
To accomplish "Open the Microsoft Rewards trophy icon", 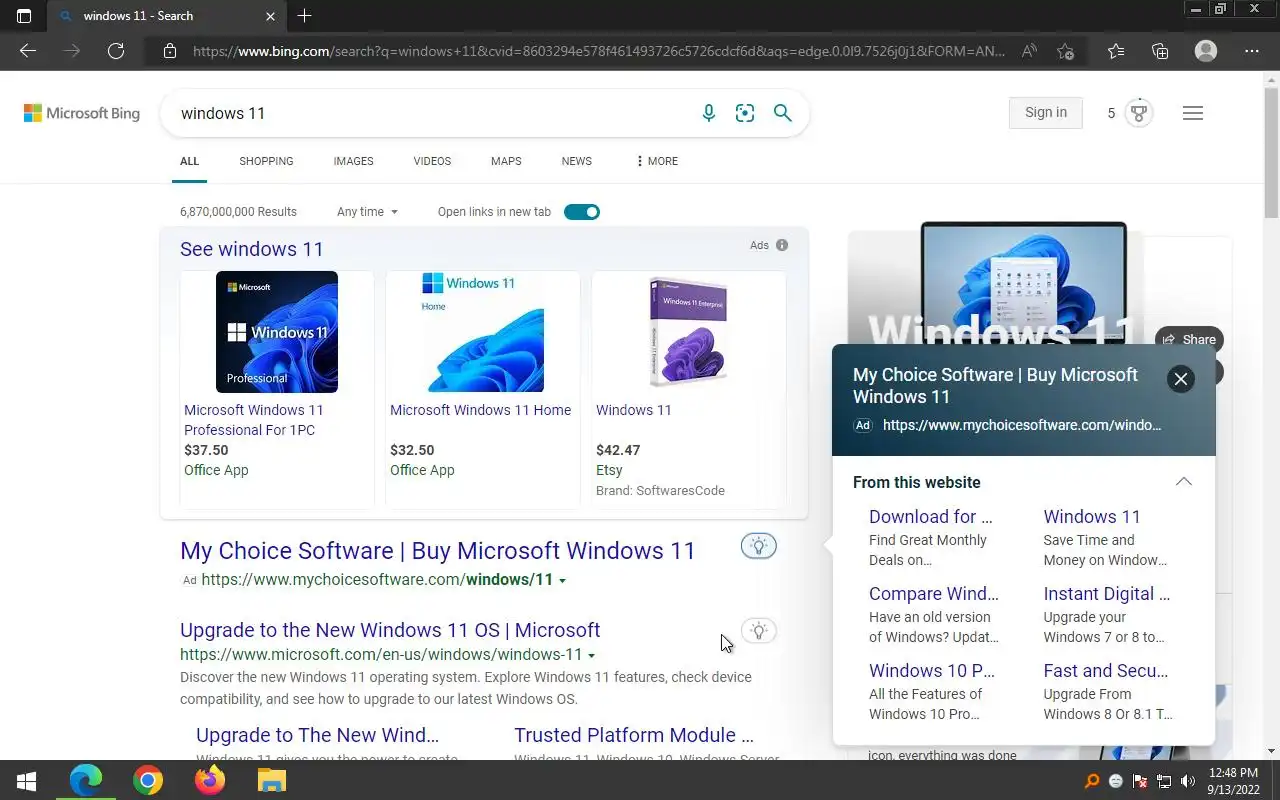I will (1138, 113).
